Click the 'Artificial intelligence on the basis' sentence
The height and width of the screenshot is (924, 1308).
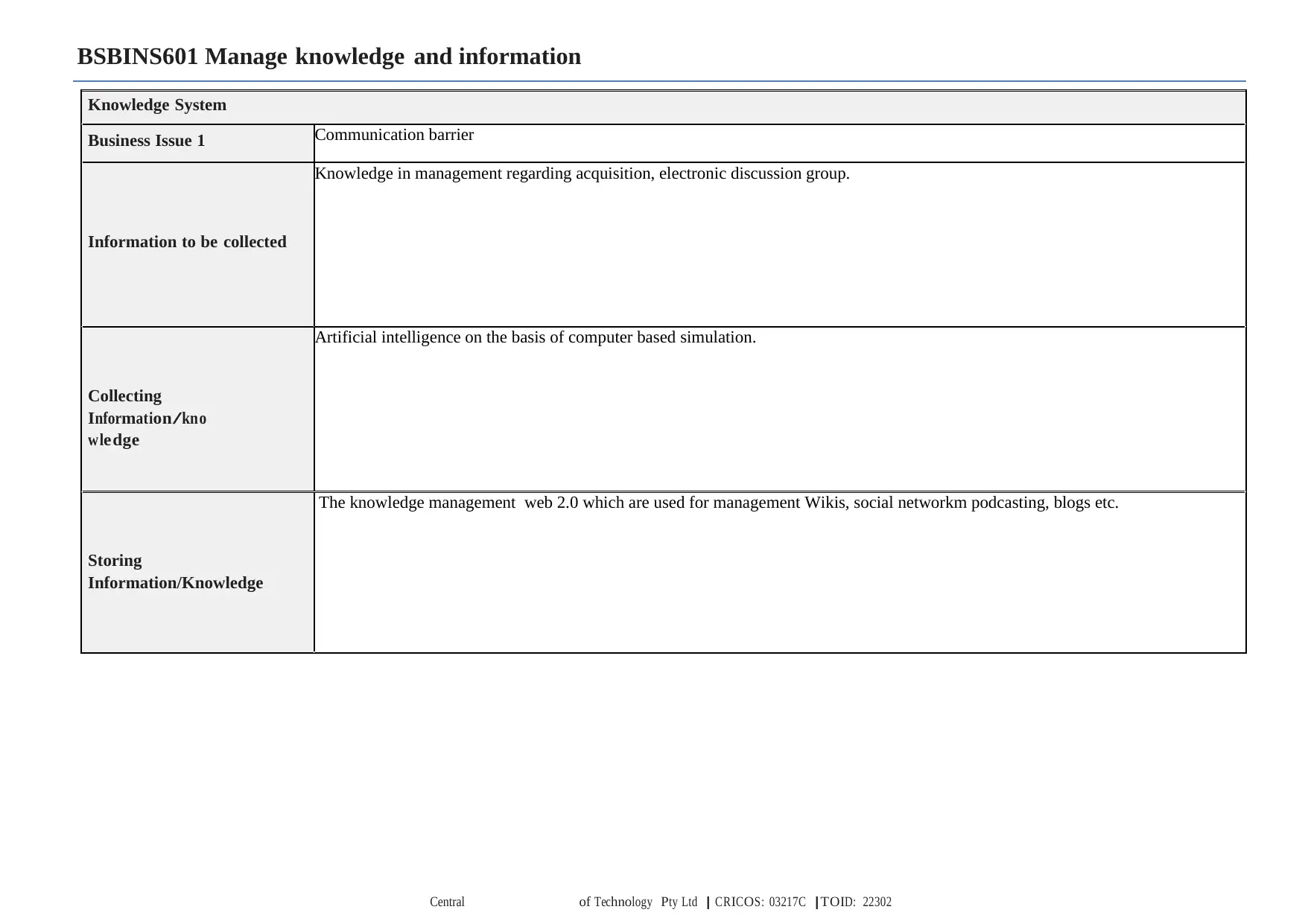[536, 337]
